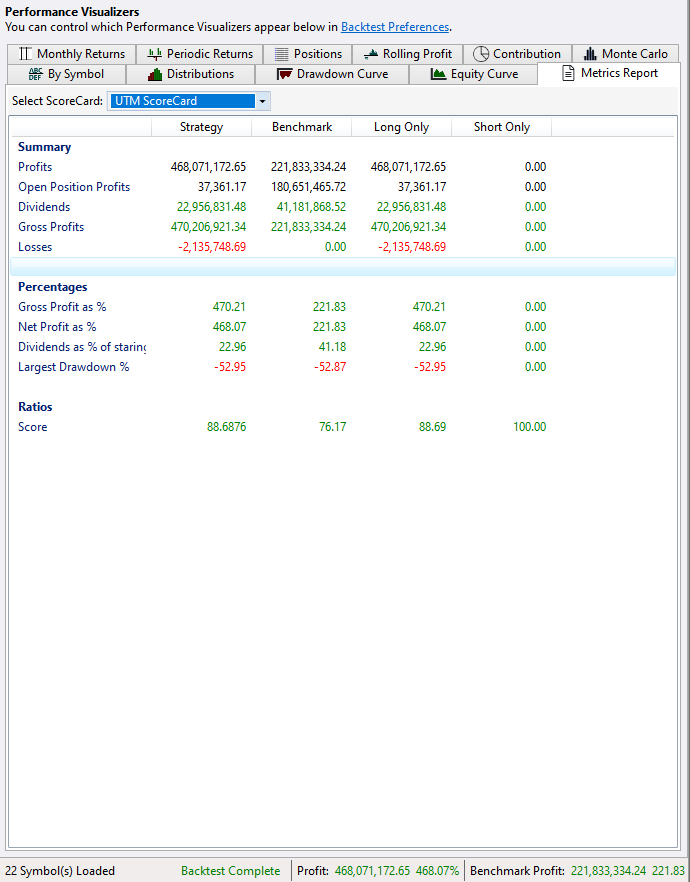Click the Rolling Profit chart icon

pyautogui.click(x=371, y=54)
